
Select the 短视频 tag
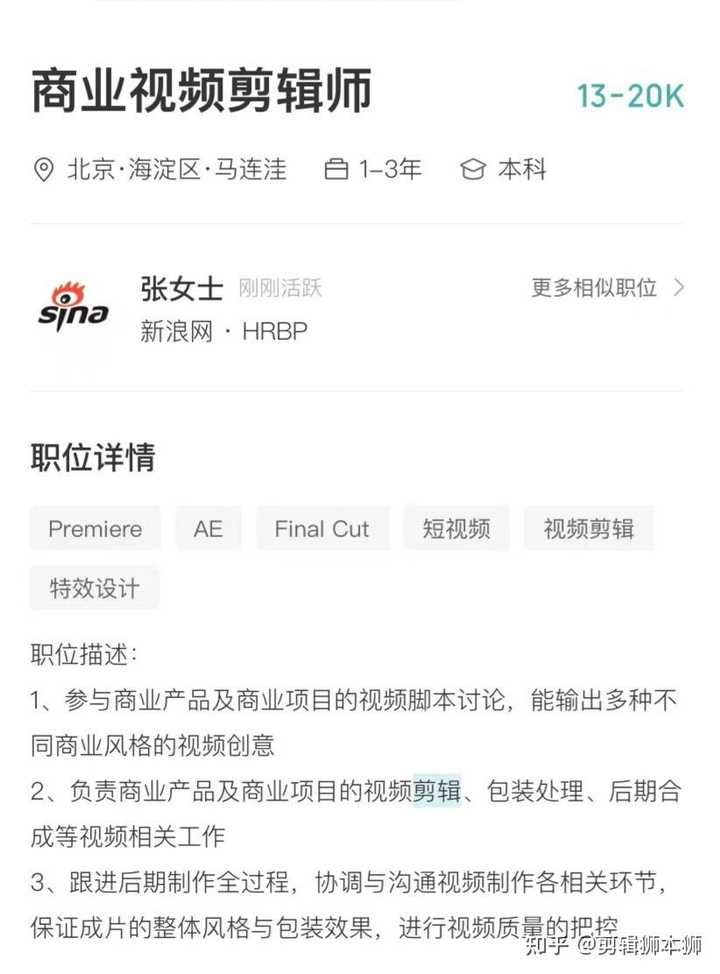[x=457, y=529]
